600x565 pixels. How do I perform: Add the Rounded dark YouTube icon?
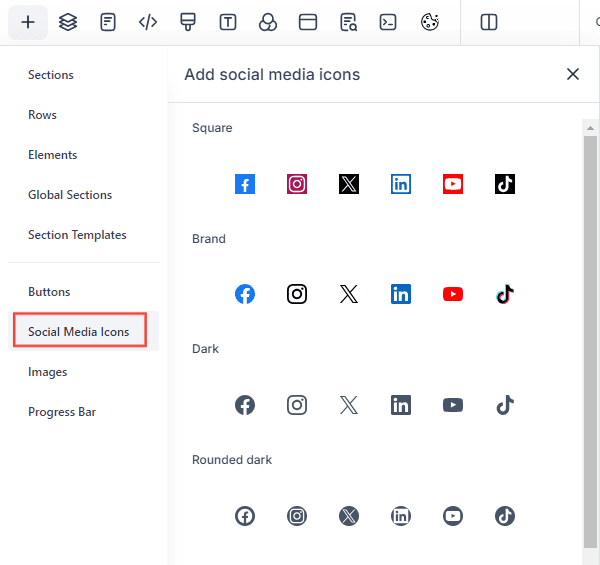point(453,516)
